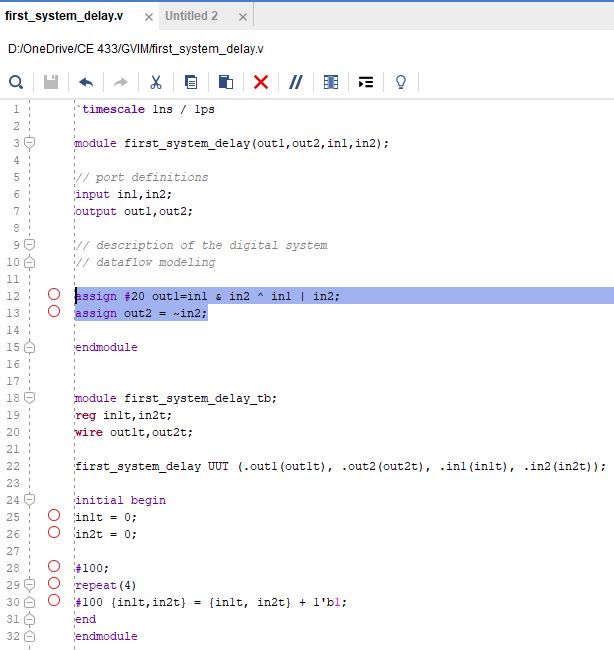
Task: Click the Save file icon
Action: (x=51, y=82)
